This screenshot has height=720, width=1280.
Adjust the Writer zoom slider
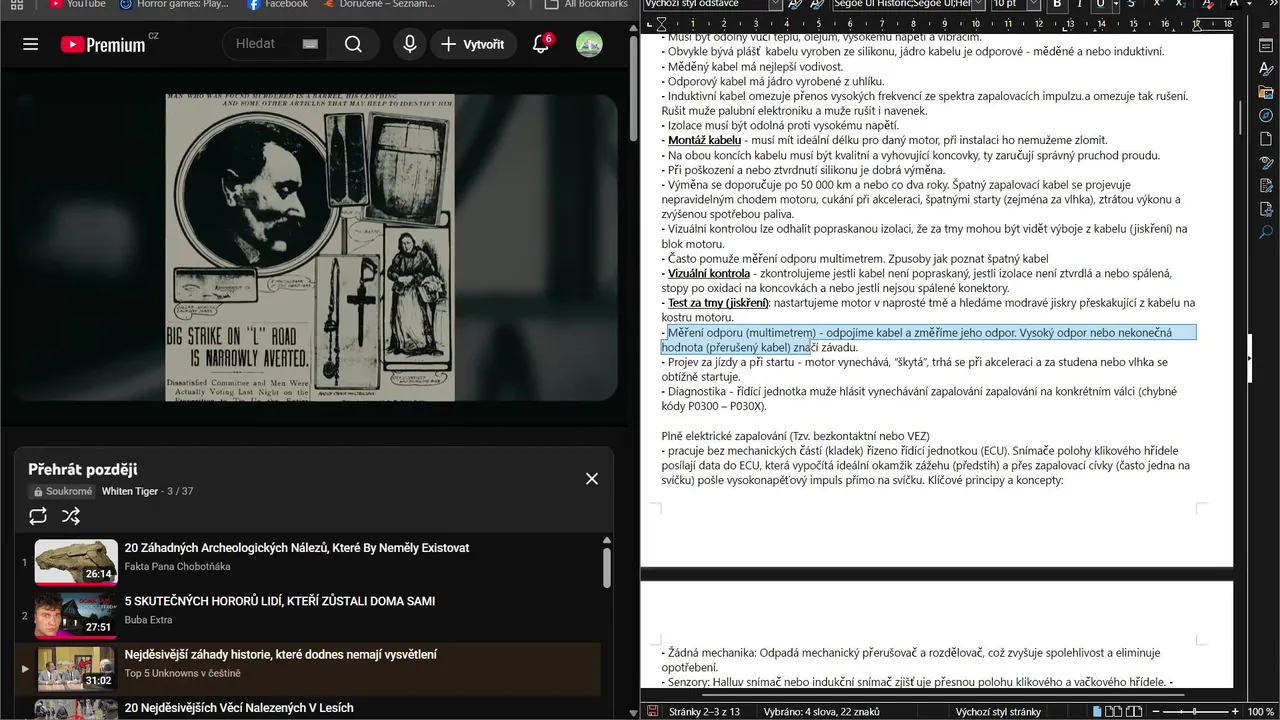coord(1197,711)
